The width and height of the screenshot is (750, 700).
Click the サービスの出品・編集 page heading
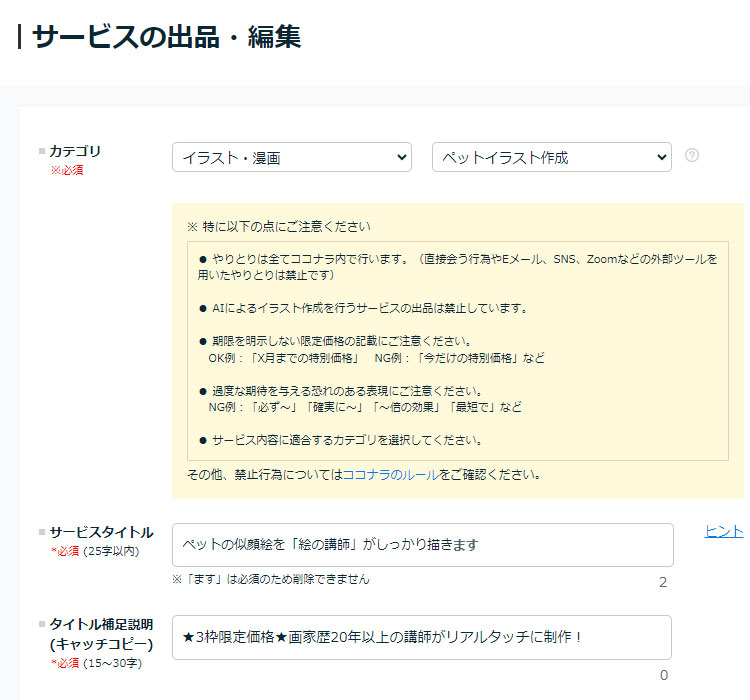[x=166, y=37]
